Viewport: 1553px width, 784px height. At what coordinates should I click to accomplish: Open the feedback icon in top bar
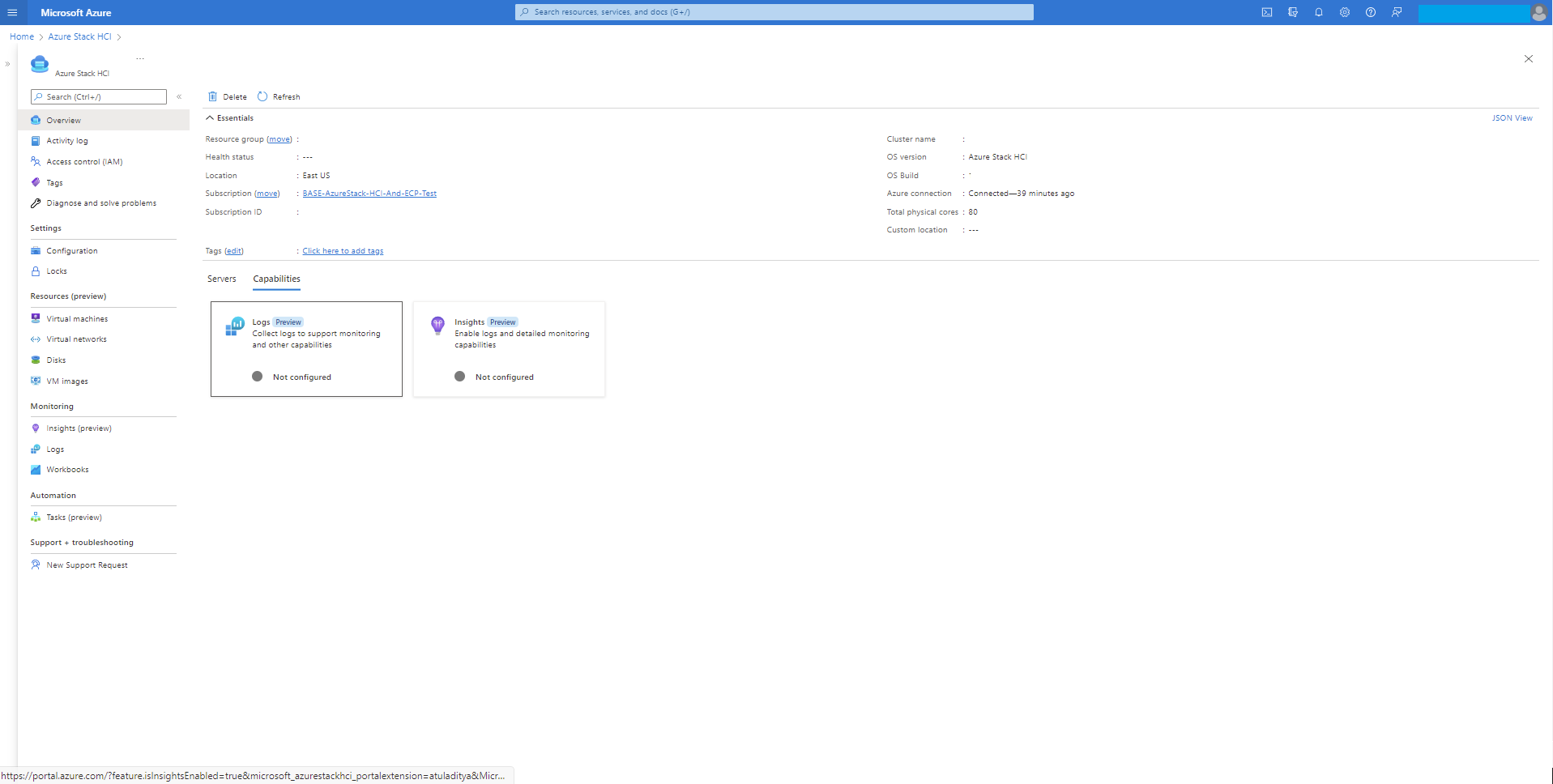(x=1397, y=12)
